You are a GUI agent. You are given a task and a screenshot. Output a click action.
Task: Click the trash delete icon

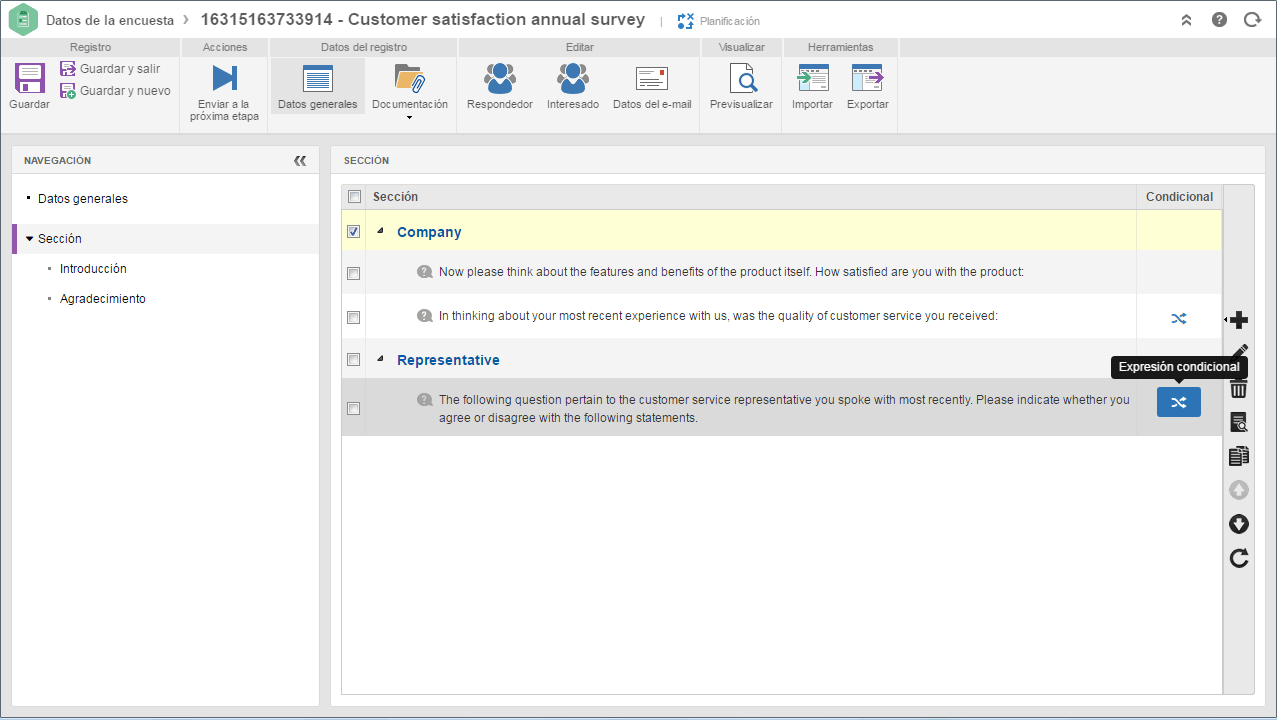tap(1239, 389)
